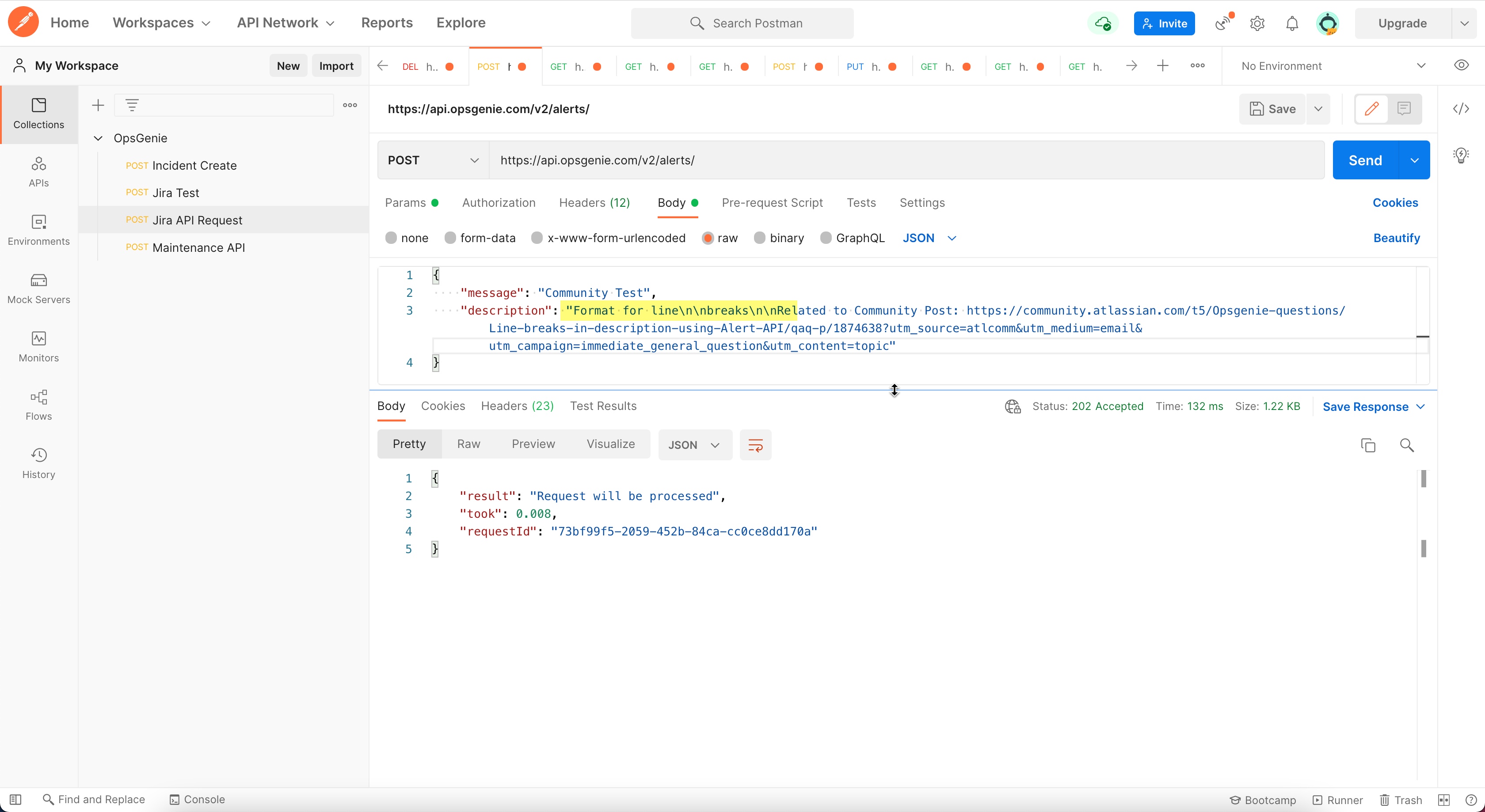The width and height of the screenshot is (1485, 812).
Task: Open the Monitors panel
Action: tap(38, 346)
